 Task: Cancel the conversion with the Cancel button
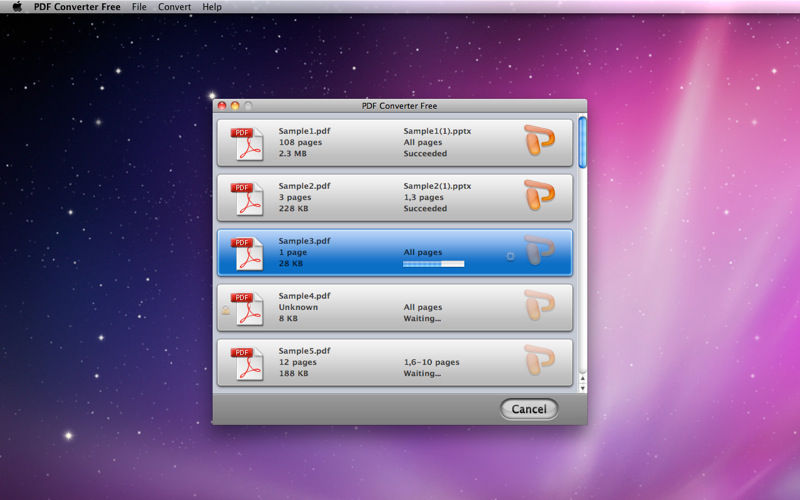pos(529,409)
